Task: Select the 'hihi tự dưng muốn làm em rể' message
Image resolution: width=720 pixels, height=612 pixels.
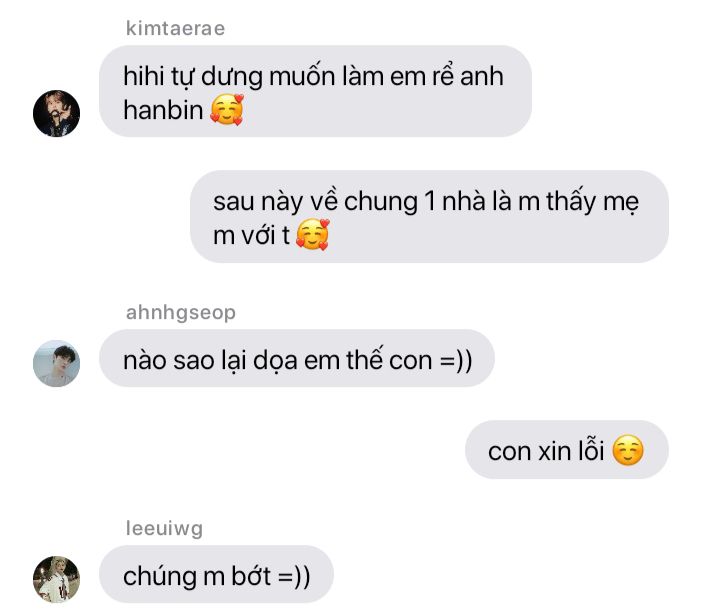Action: coord(315,91)
